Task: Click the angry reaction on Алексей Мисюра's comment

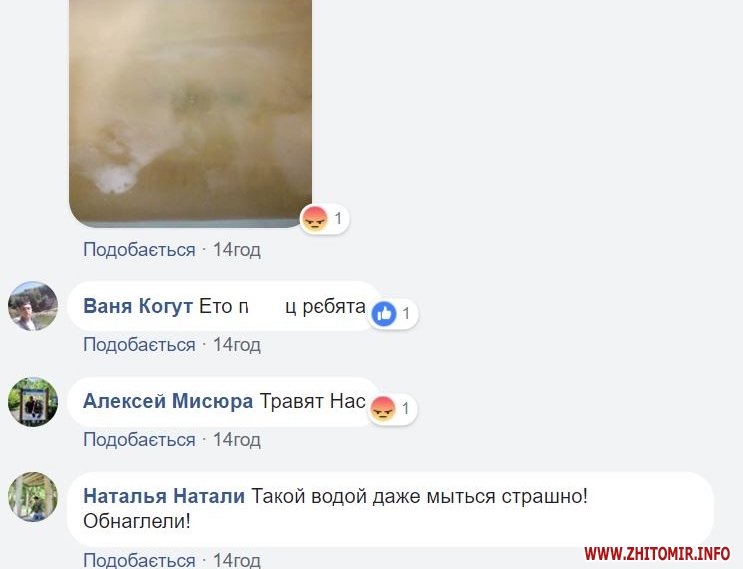Action: pos(383,408)
